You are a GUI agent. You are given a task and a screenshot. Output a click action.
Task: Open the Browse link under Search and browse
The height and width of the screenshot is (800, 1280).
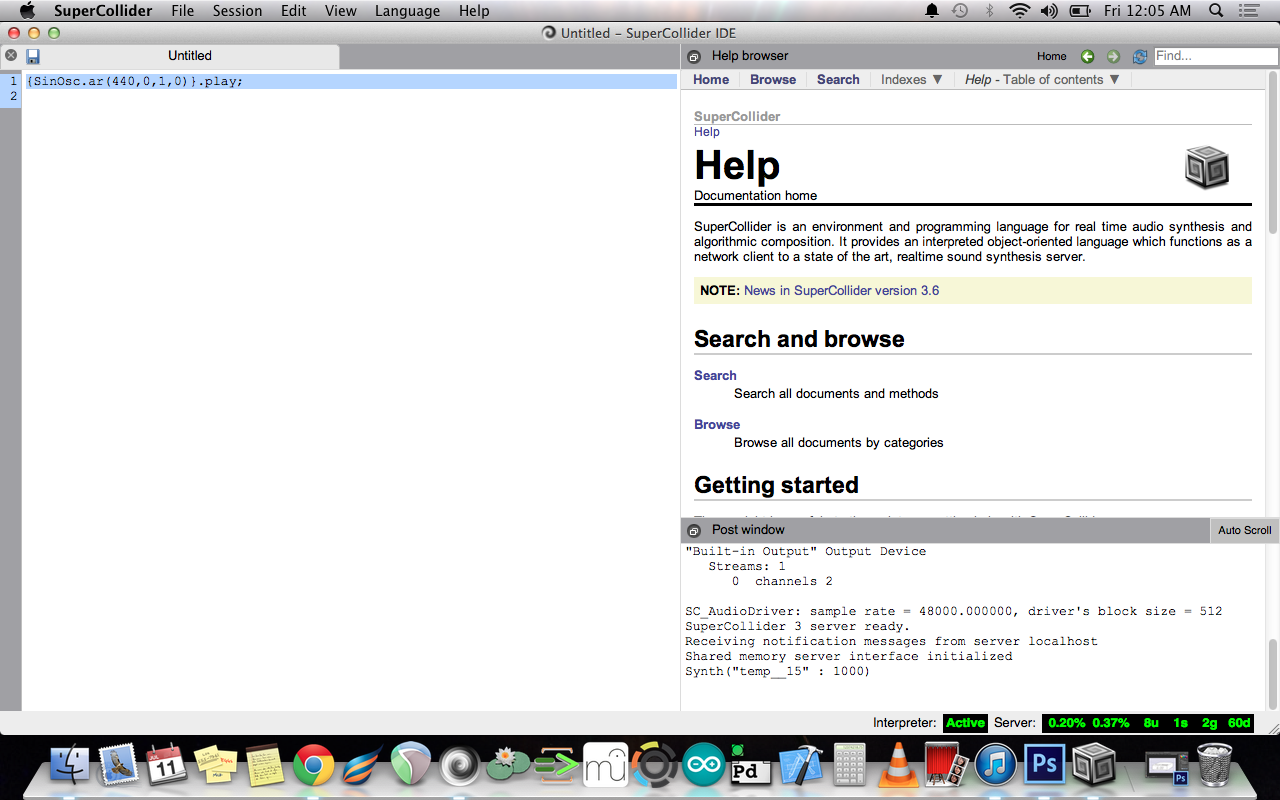pyautogui.click(x=717, y=424)
